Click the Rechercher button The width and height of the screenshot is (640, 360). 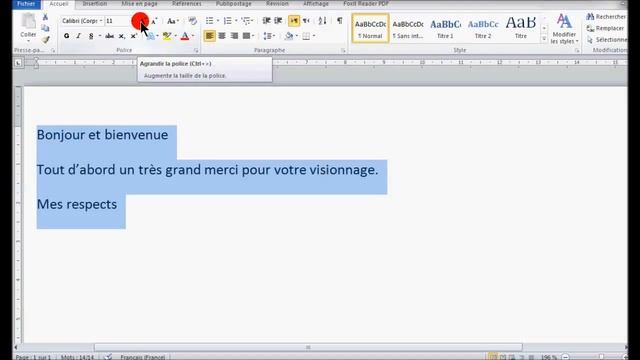(606, 17)
